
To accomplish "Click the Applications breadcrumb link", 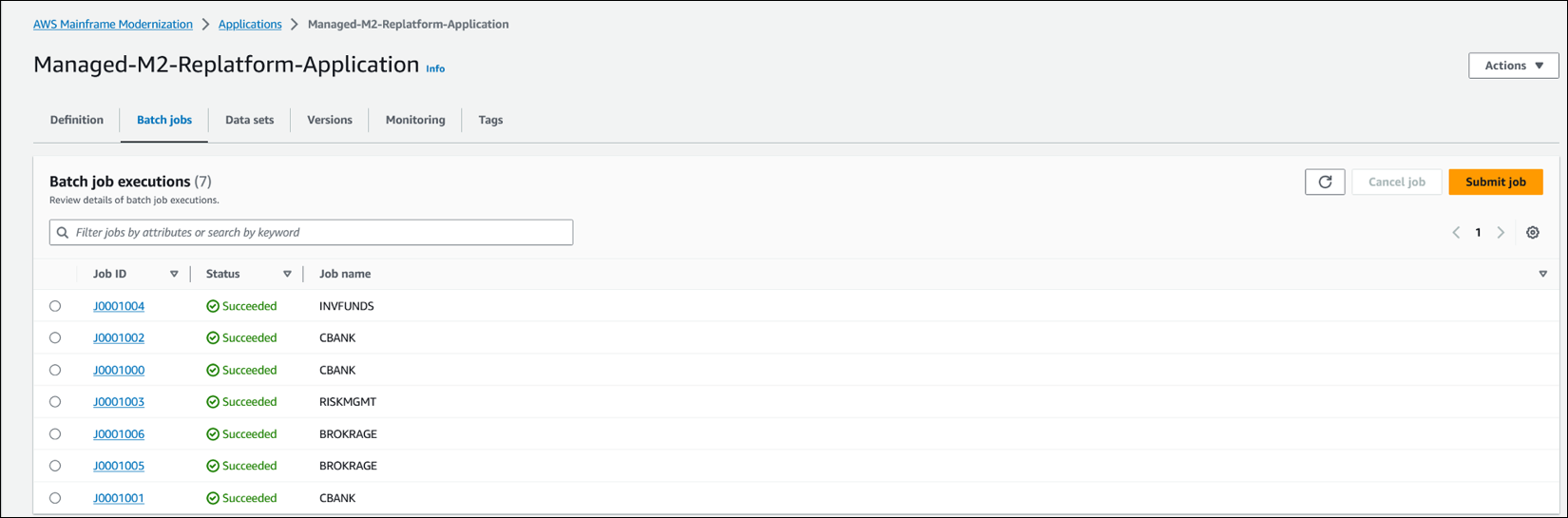I will (x=250, y=25).
